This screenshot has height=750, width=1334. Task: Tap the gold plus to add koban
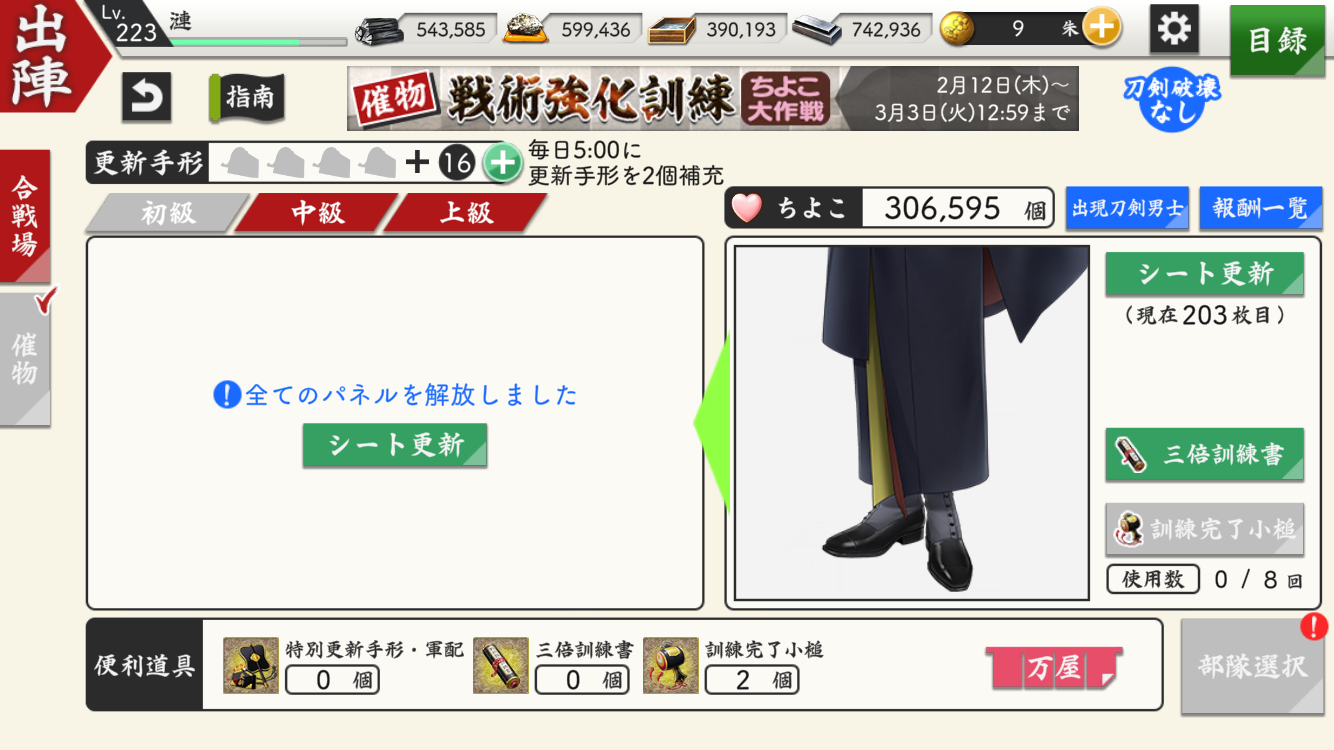[1101, 28]
